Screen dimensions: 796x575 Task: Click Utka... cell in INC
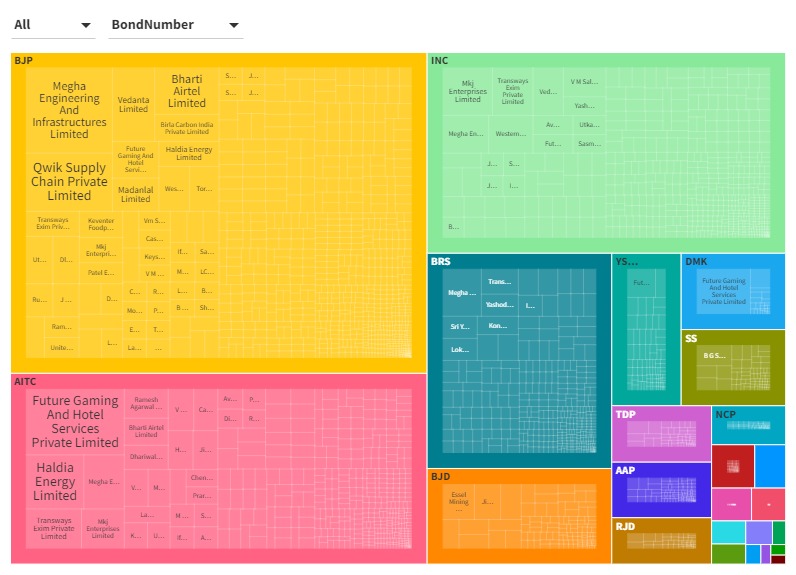tap(589, 125)
